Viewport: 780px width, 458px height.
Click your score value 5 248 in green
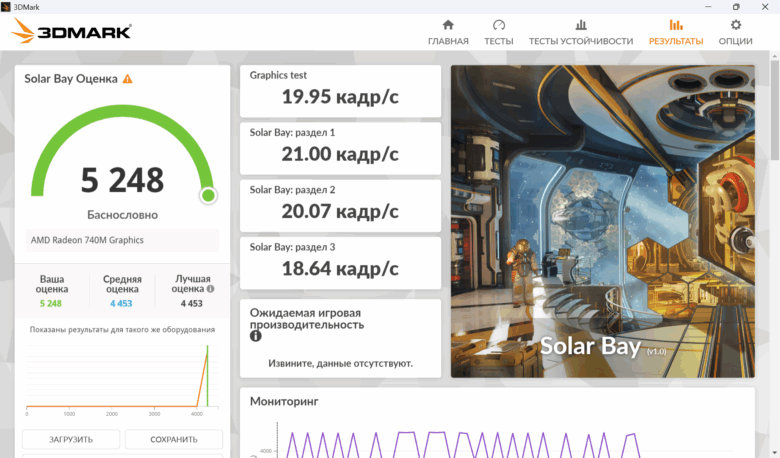click(51, 303)
